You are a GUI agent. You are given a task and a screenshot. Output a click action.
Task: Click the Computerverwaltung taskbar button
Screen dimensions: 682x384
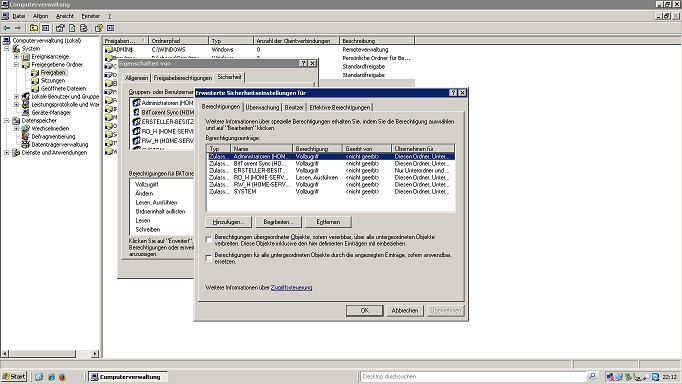pos(127,377)
